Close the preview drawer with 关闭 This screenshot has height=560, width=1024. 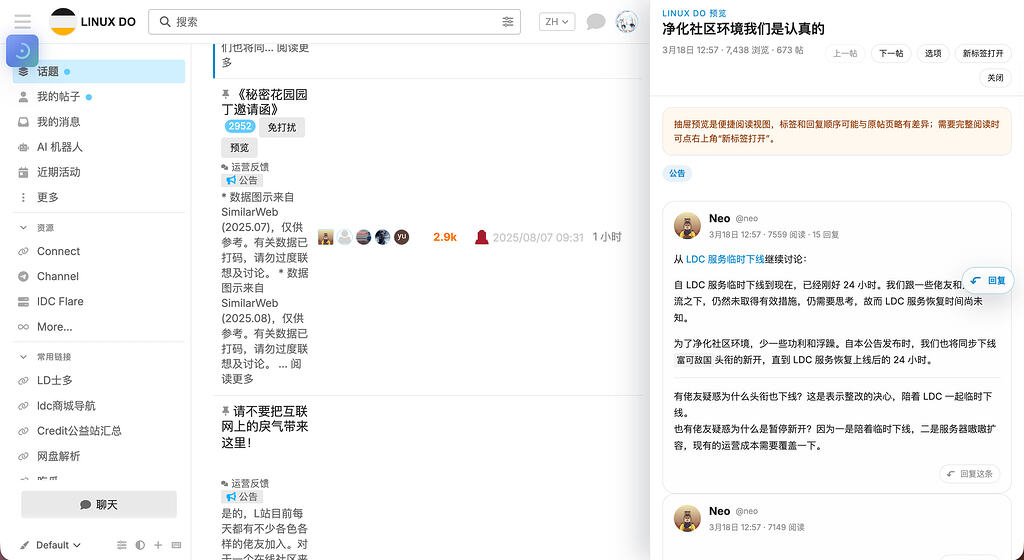click(x=995, y=78)
